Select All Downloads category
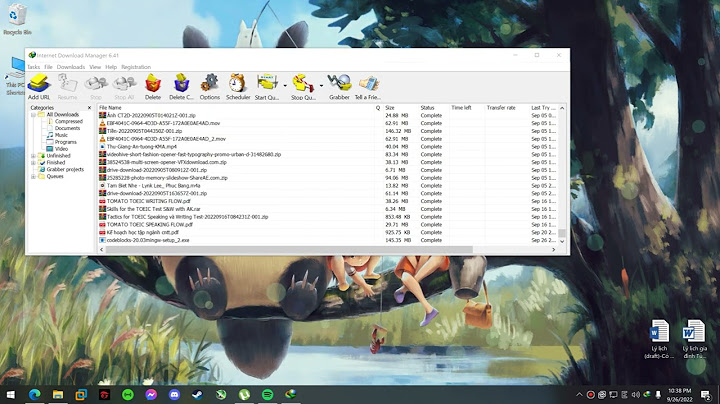The width and height of the screenshot is (720, 404). point(62,114)
